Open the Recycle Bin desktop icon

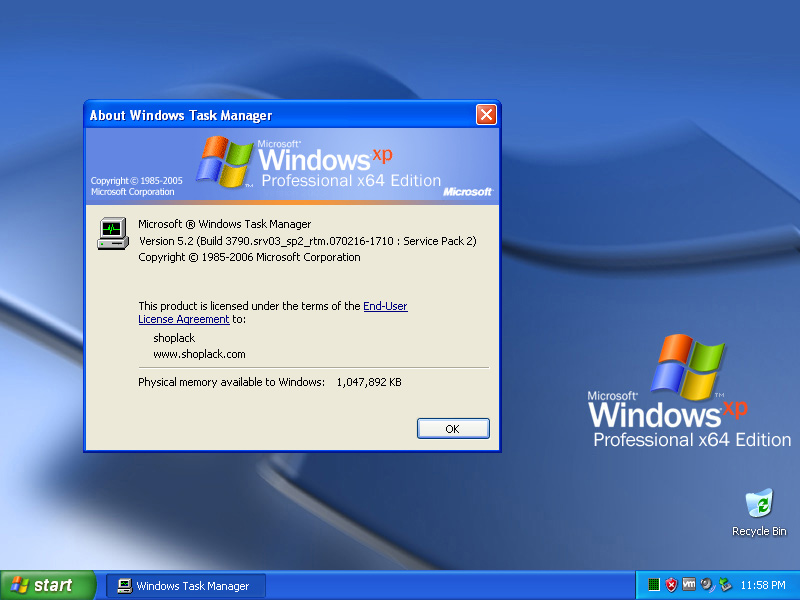[x=759, y=513]
